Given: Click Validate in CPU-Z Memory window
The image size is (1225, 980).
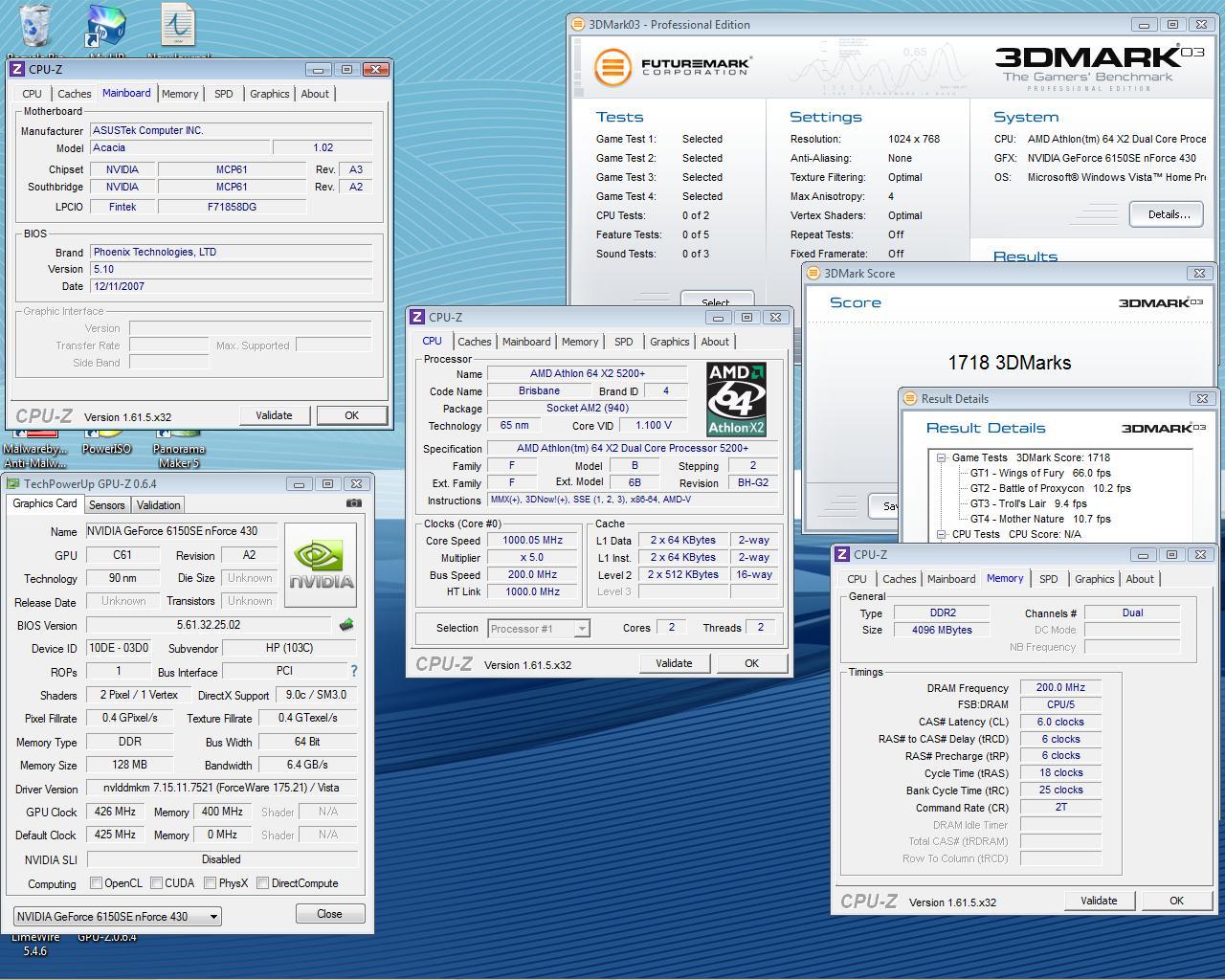Looking at the screenshot, I should point(1099,901).
